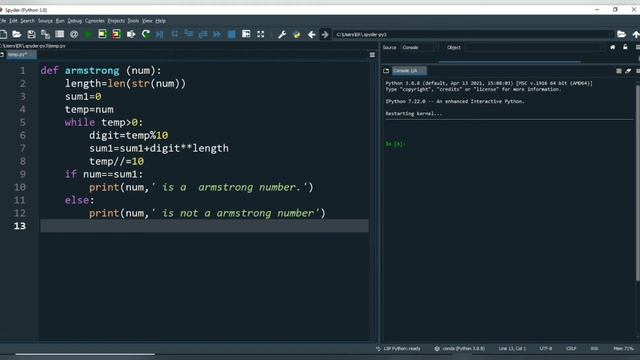
Task: Open the Edit menu
Action: point(13,21)
